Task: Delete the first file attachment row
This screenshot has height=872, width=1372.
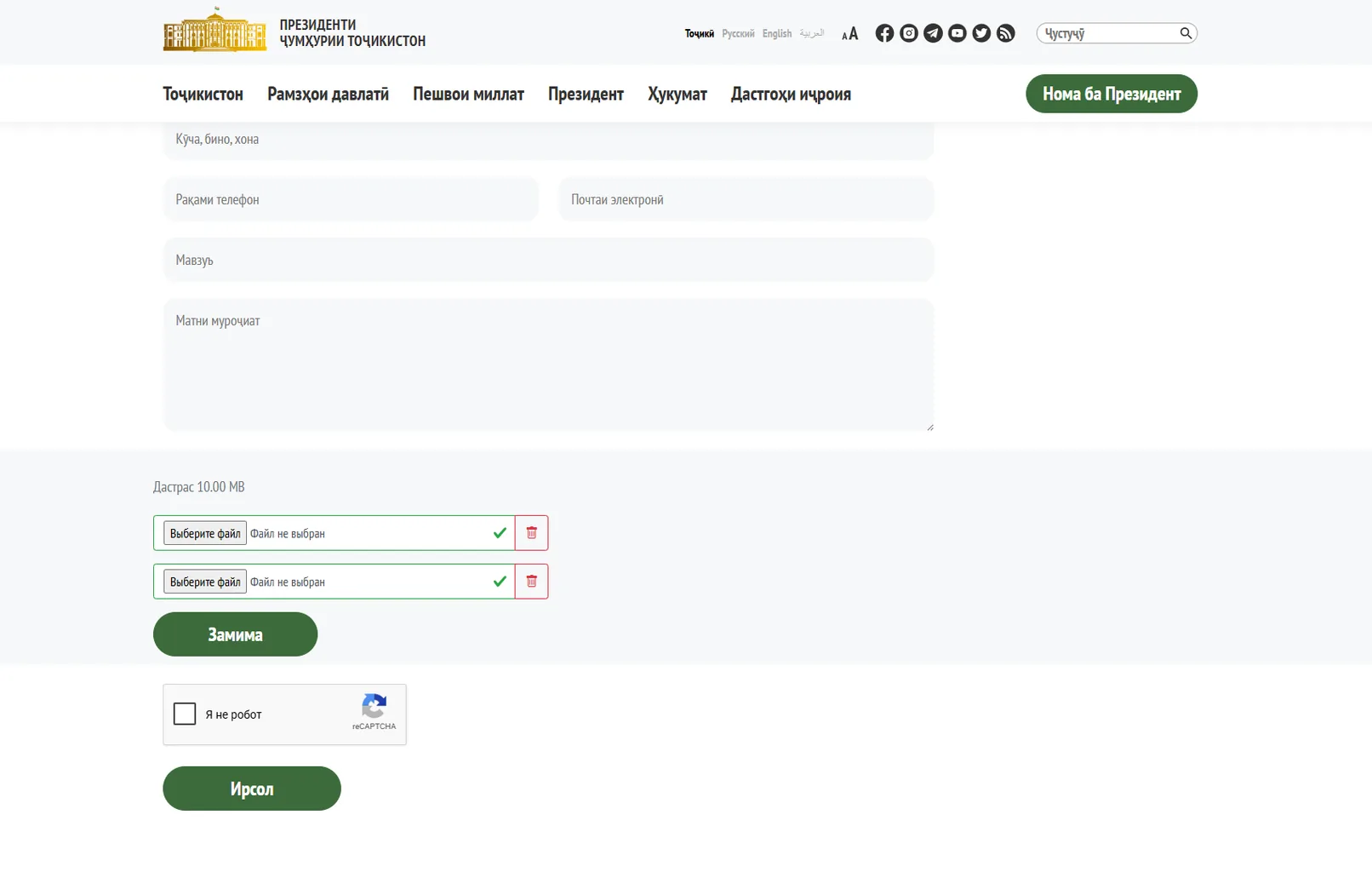Action: click(531, 533)
